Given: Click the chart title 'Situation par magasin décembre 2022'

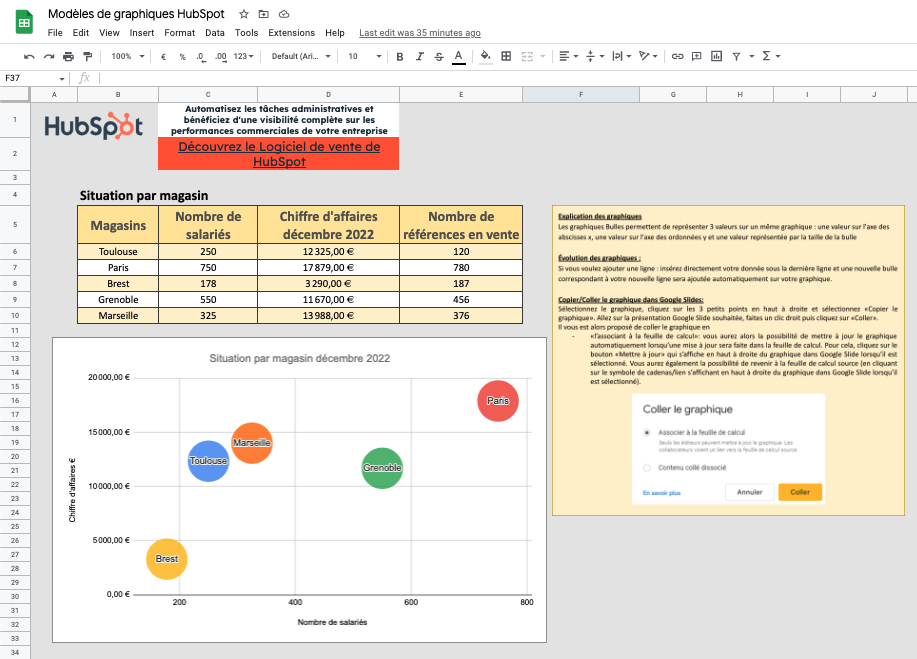Looking at the screenshot, I should pos(299,358).
